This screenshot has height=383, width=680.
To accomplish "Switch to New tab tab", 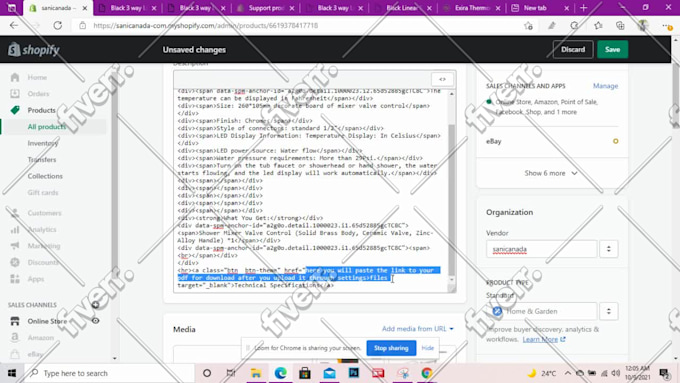I will coord(540,8).
